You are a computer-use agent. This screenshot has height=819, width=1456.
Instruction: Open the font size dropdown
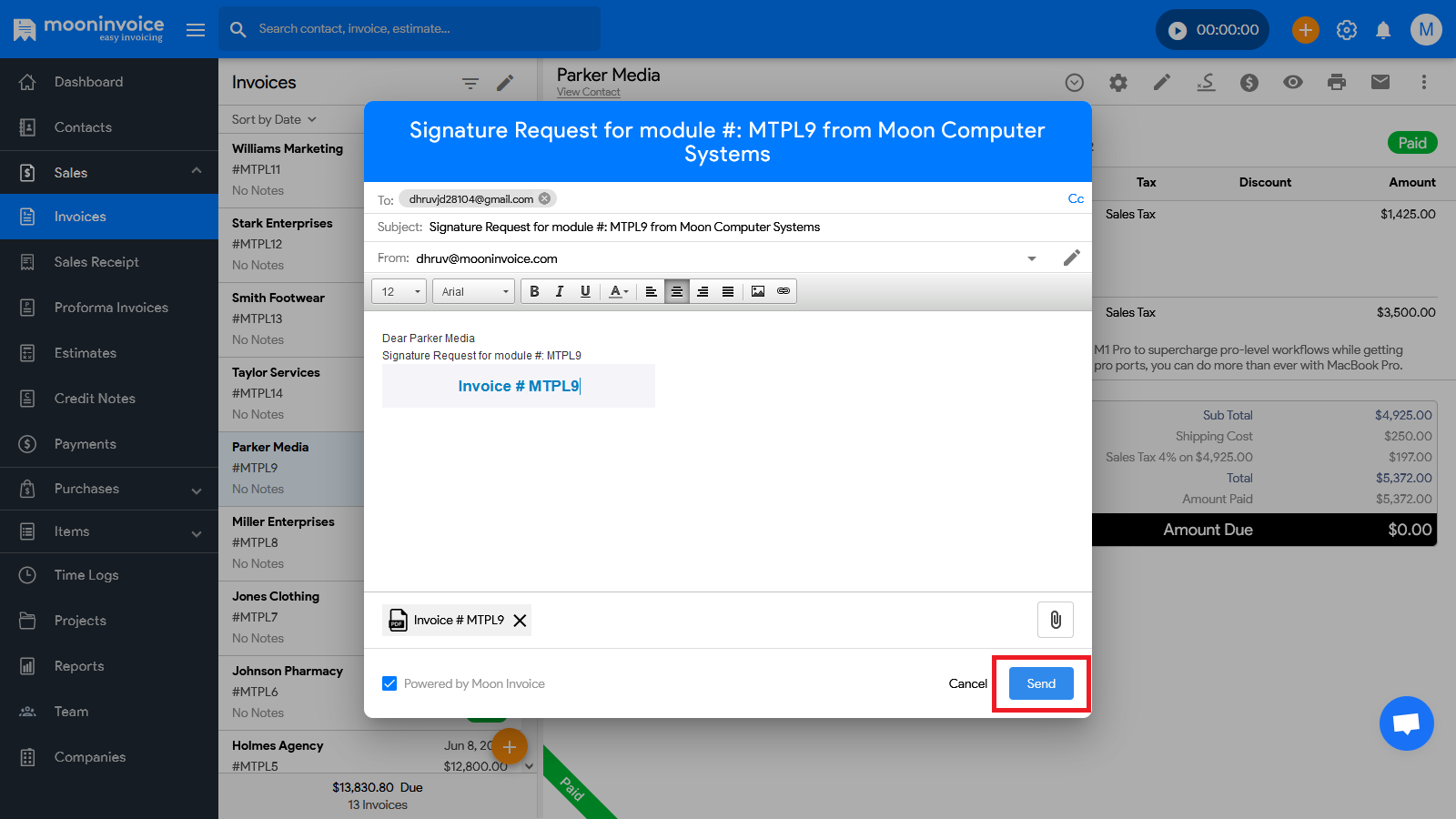(x=399, y=291)
